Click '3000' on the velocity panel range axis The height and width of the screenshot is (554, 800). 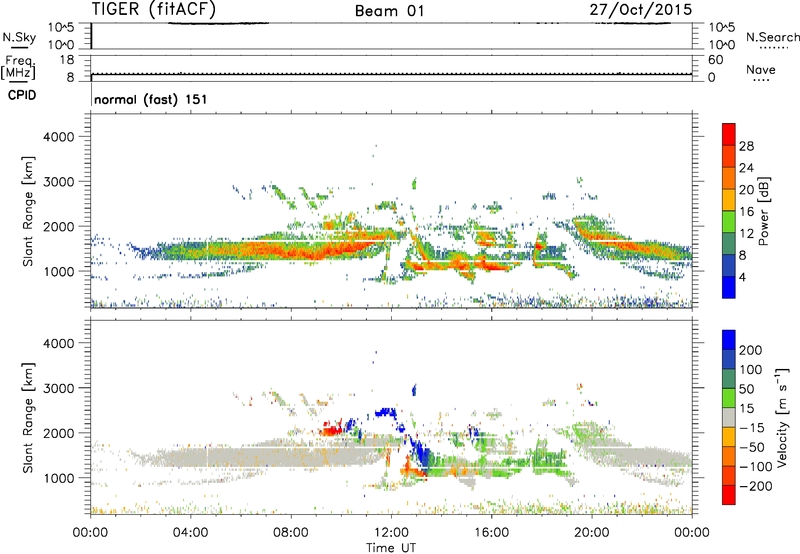click(x=59, y=388)
